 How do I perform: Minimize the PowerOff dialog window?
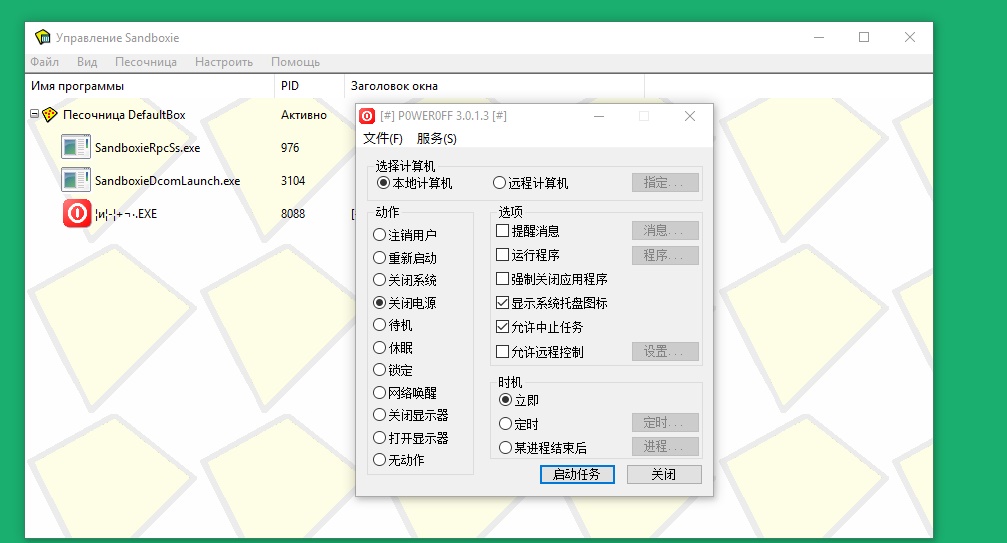pyautogui.click(x=599, y=116)
